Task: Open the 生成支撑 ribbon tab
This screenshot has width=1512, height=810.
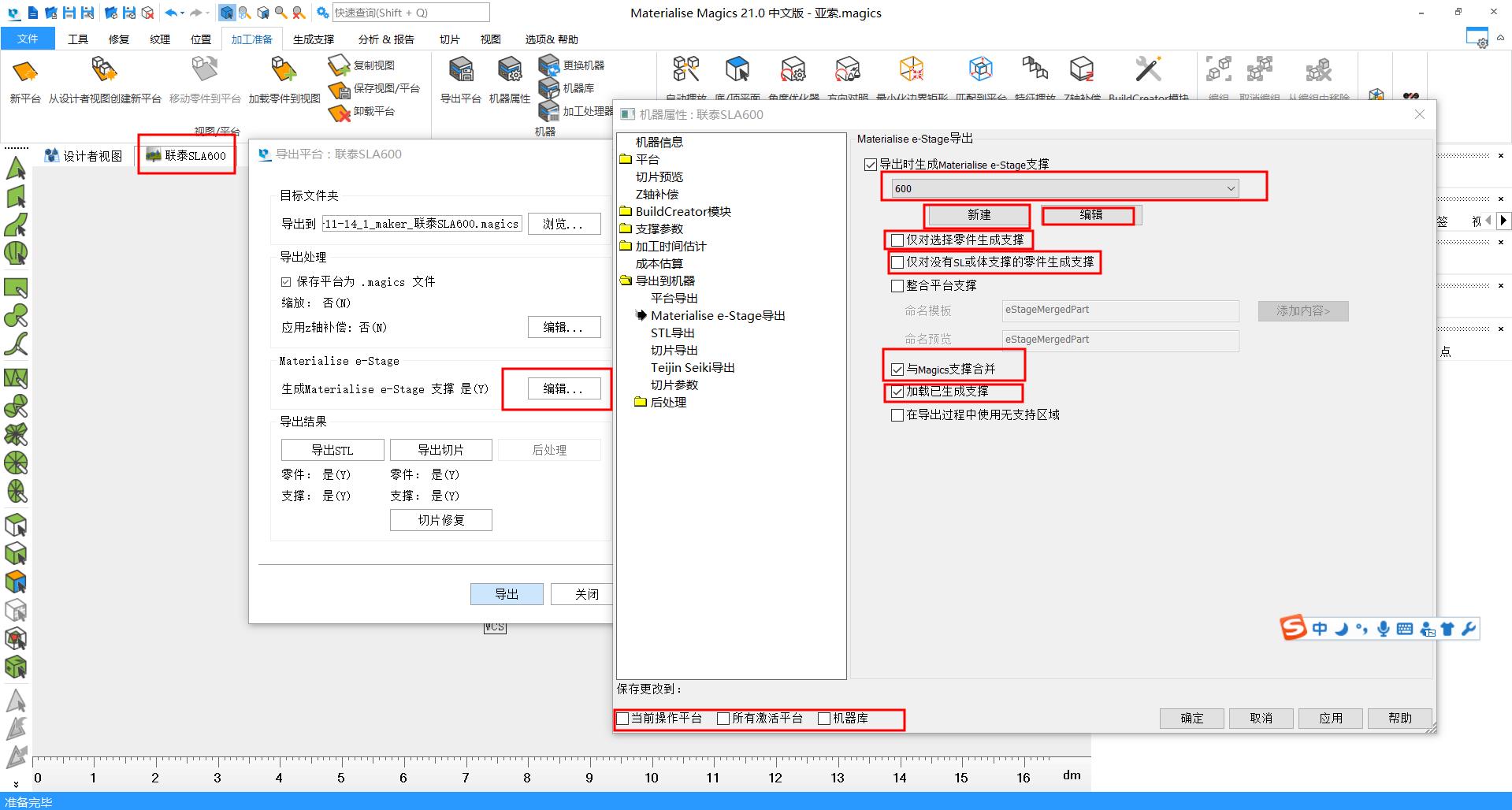Action: (x=313, y=39)
